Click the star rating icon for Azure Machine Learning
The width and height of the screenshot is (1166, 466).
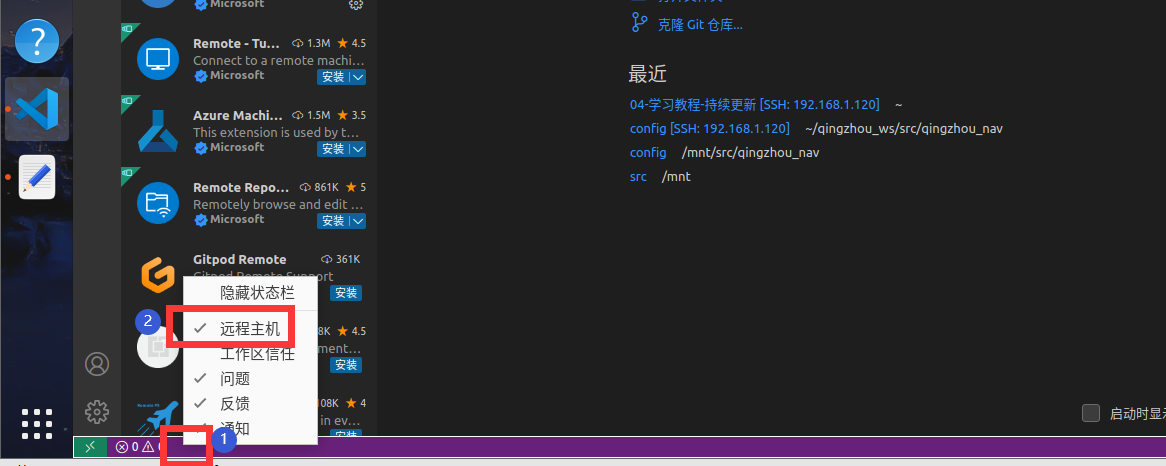tap(343, 115)
